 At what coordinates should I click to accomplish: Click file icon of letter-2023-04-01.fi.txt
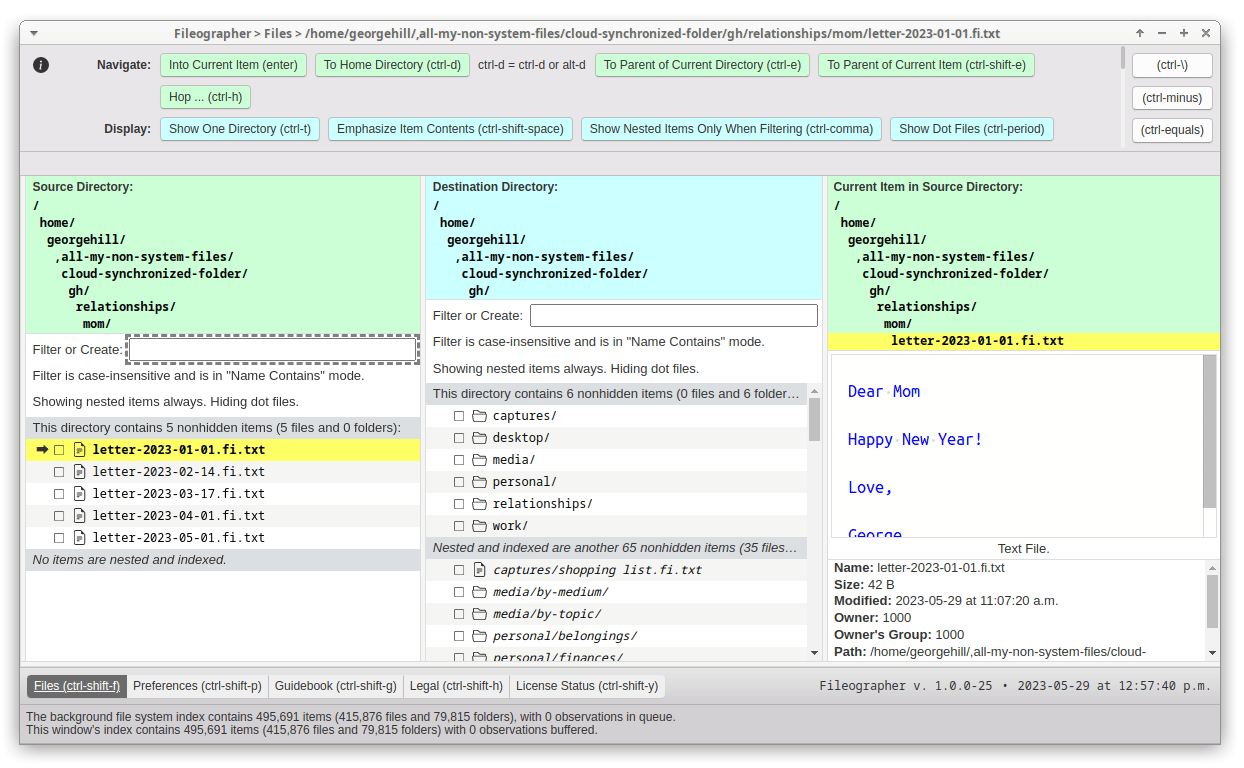pyautogui.click(x=80, y=516)
